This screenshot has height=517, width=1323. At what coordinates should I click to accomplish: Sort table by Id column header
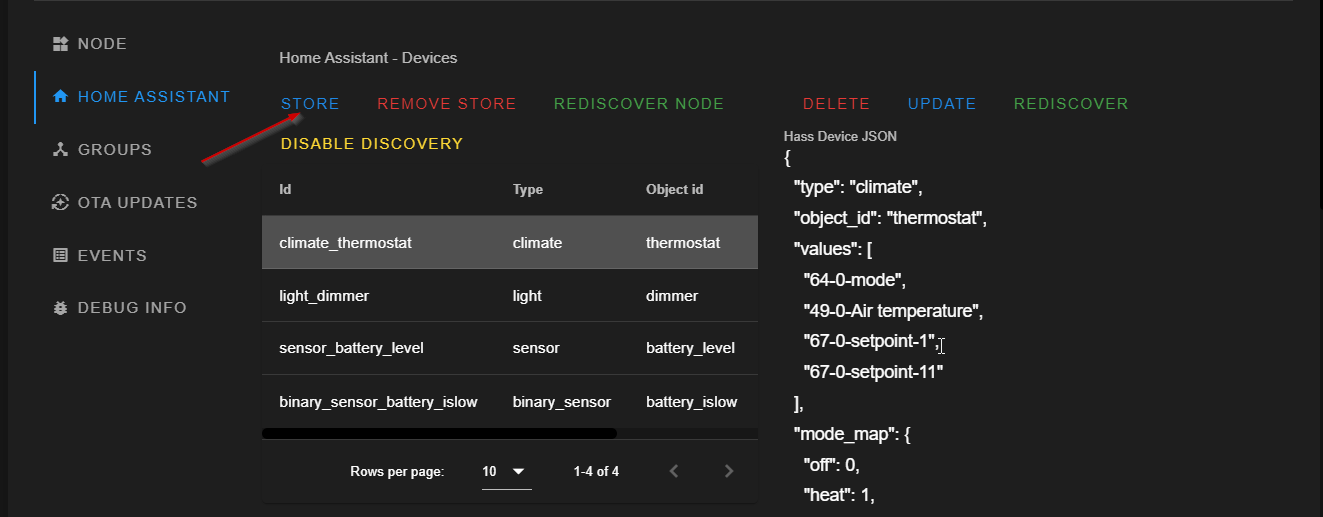285,189
